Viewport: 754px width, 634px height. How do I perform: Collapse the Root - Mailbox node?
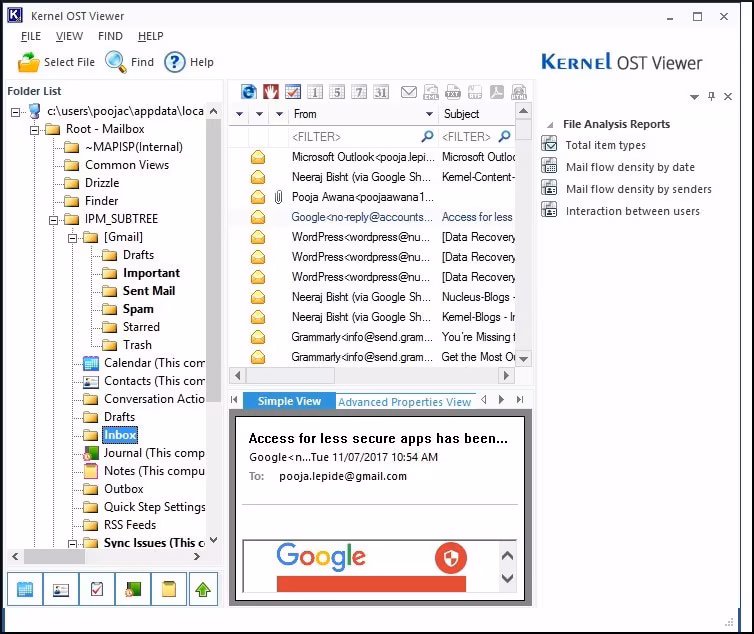35,130
